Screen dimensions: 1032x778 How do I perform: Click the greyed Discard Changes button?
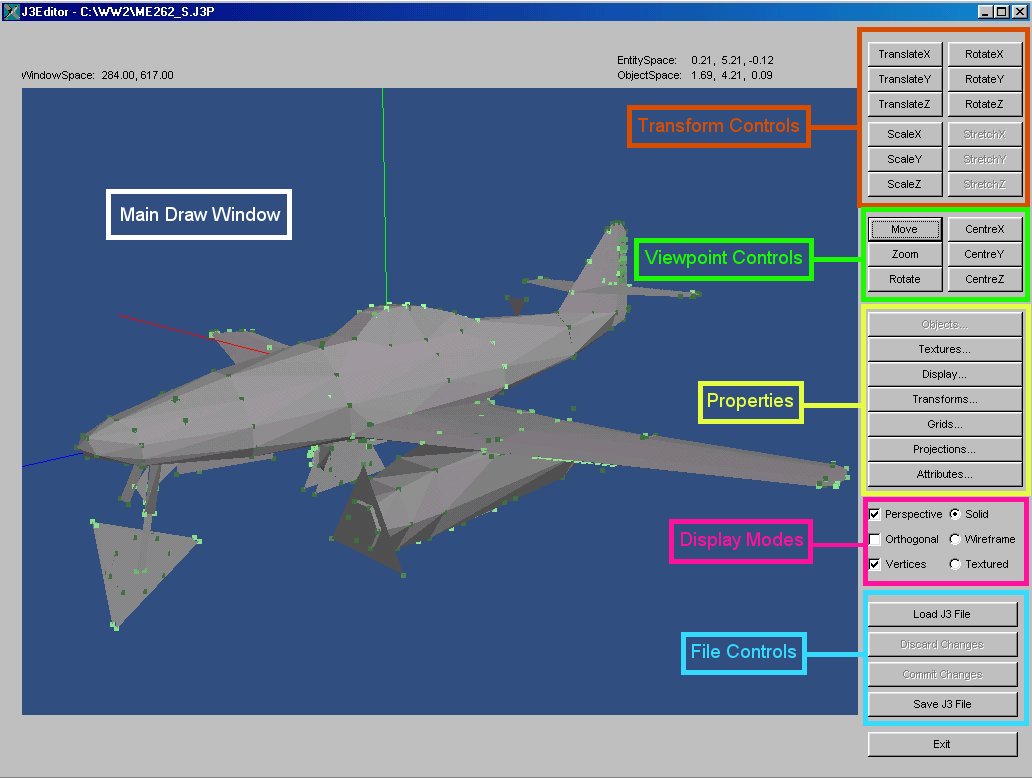tap(942, 644)
